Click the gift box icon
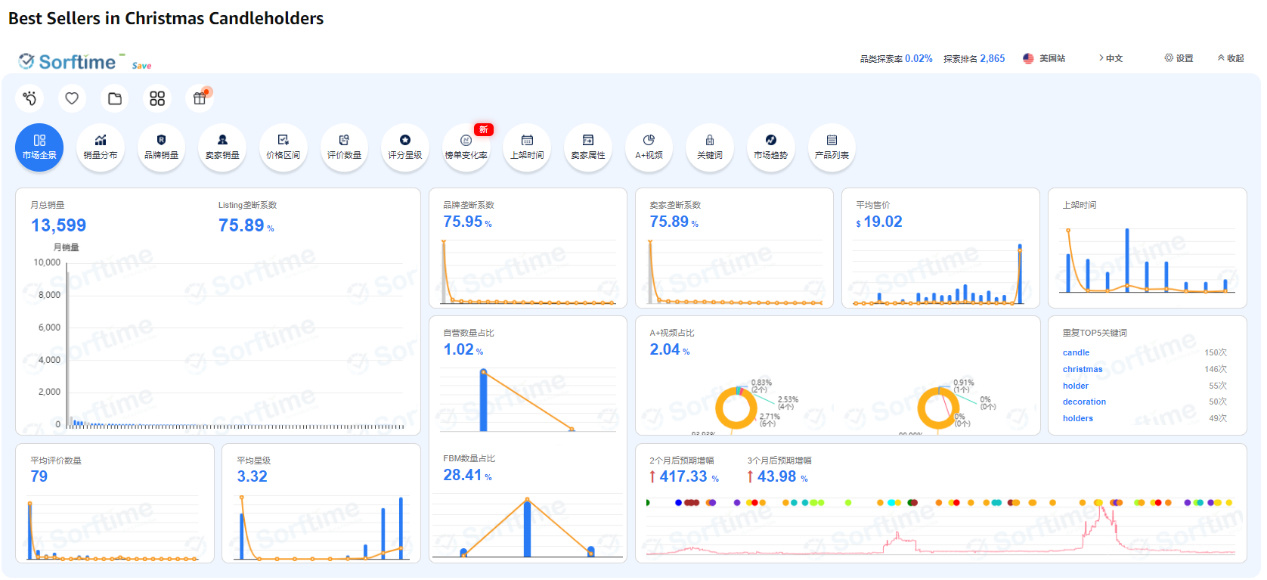This screenshot has width=1267, height=580. tap(199, 98)
